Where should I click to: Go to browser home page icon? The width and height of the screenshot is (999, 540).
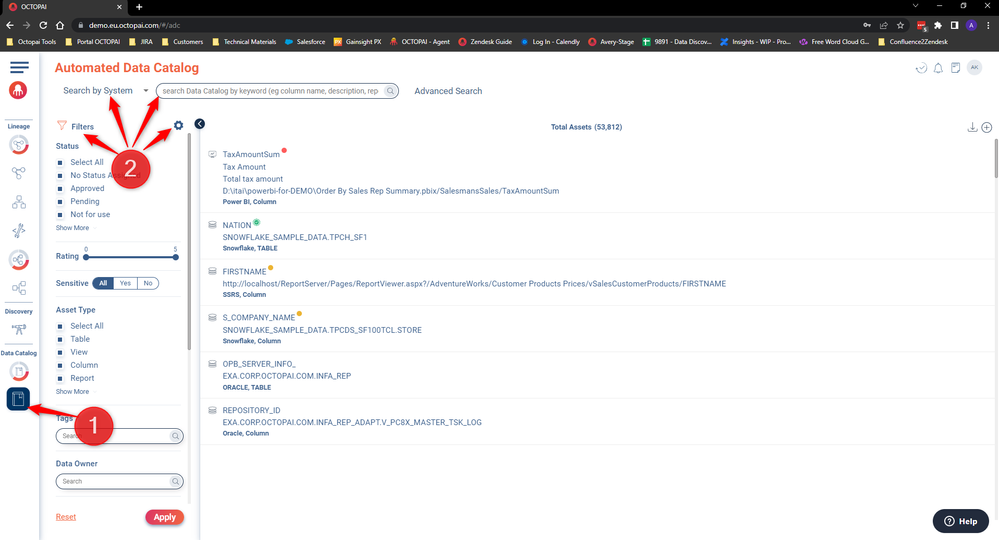click(60, 25)
